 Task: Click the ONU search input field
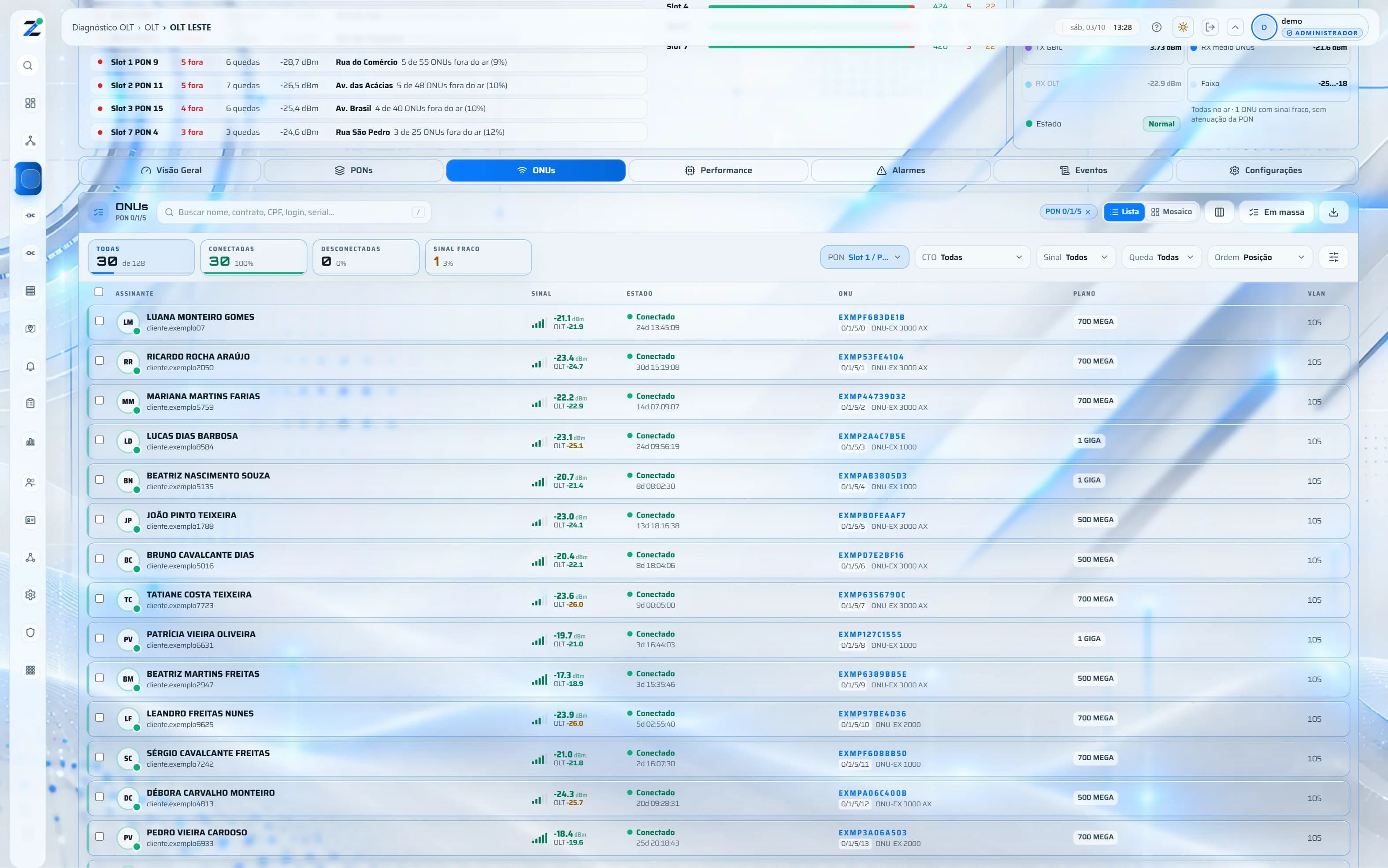click(x=294, y=212)
